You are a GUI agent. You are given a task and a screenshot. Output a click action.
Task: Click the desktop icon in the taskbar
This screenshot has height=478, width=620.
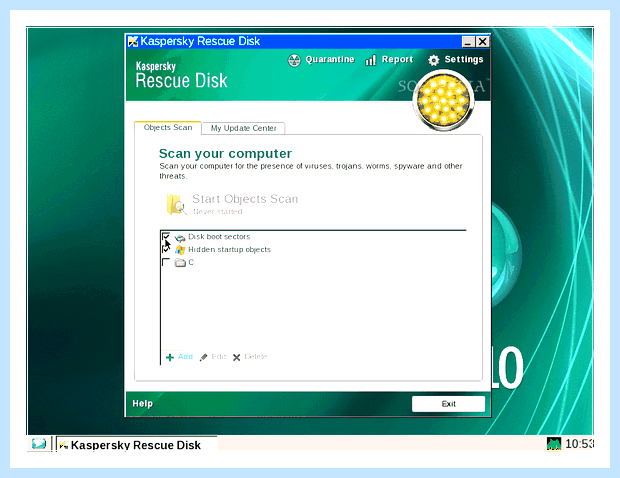pyautogui.click(x=39, y=443)
